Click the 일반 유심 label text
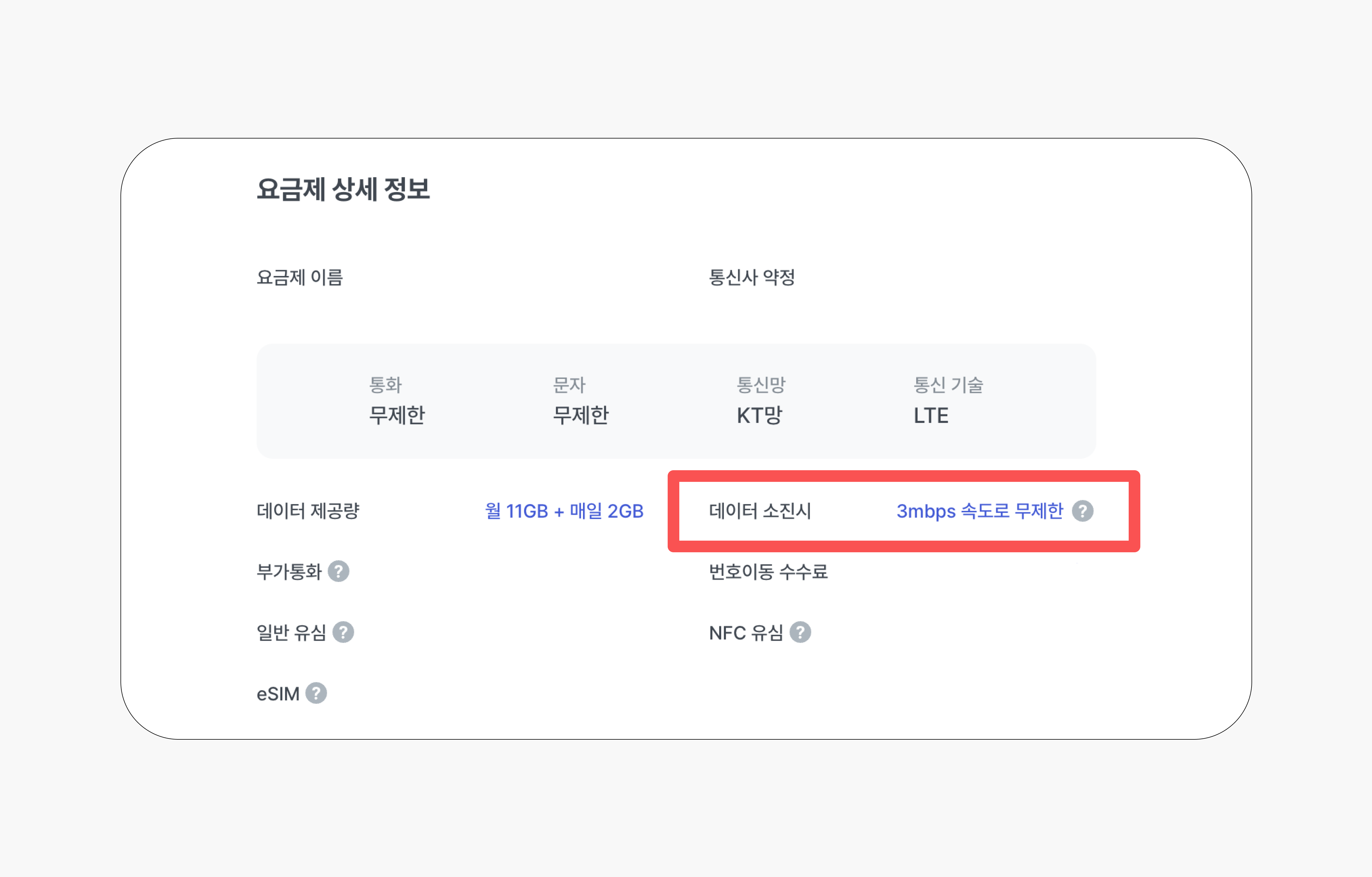Screen dimensions: 1372x877 [291, 632]
